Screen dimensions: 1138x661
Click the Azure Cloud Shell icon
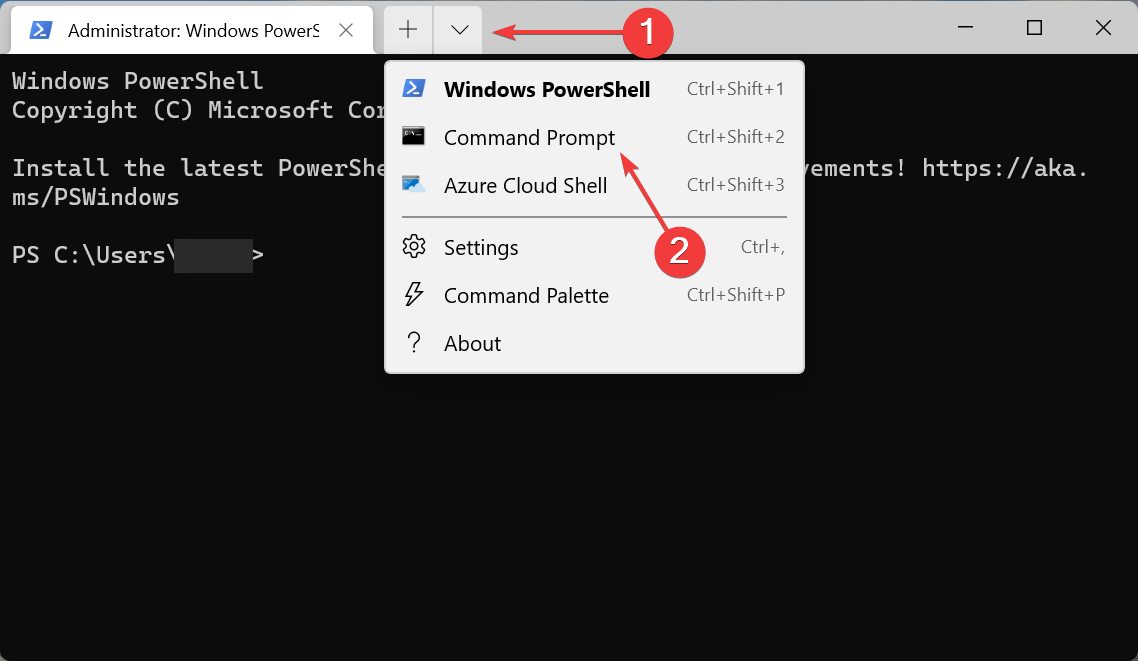[x=414, y=185]
